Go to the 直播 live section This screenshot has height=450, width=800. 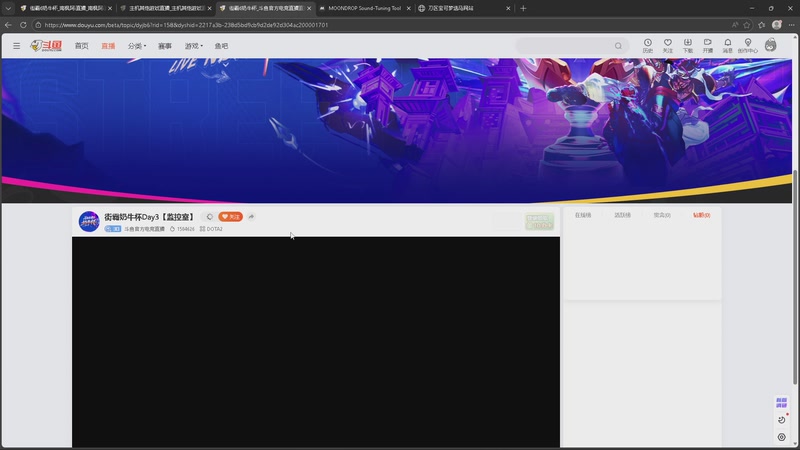108,46
